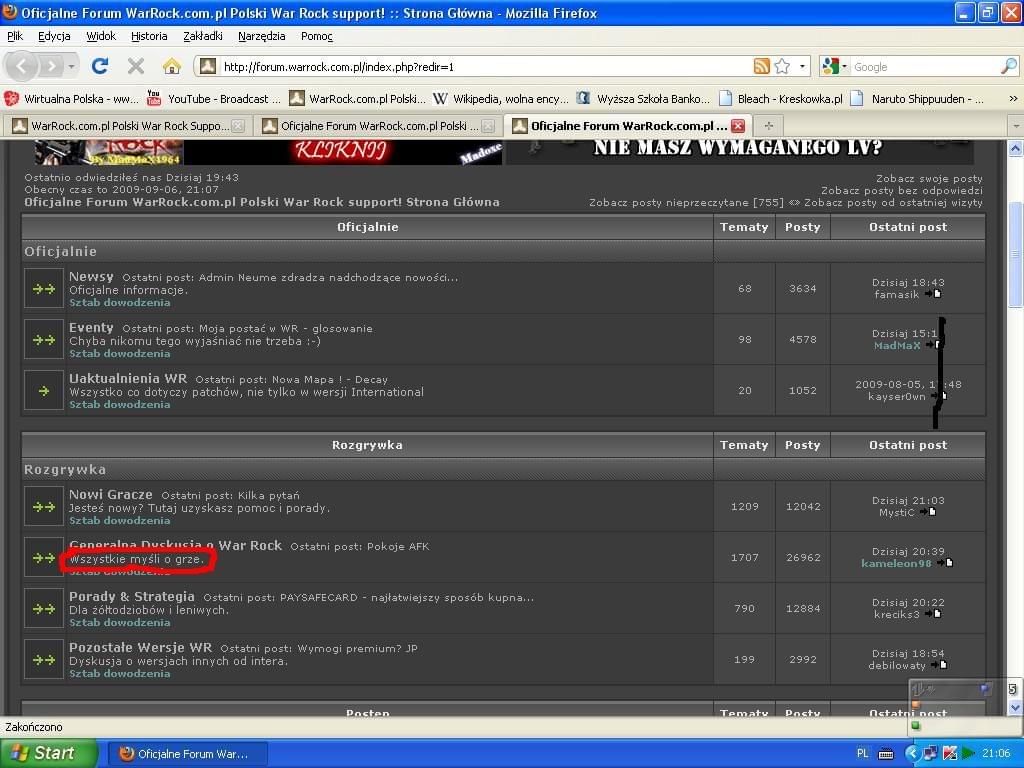Close the active Oficjalne Forum WarRock tab

(738, 126)
